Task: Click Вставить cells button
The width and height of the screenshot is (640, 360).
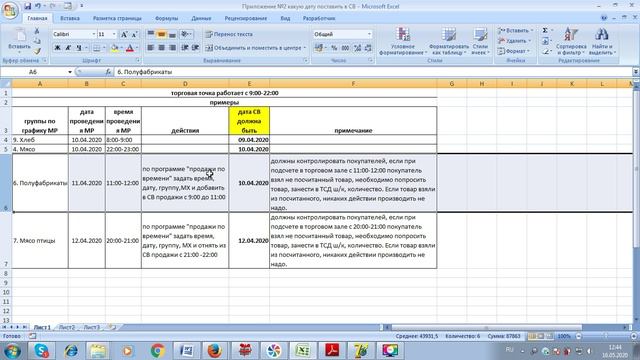Action: (x=516, y=31)
